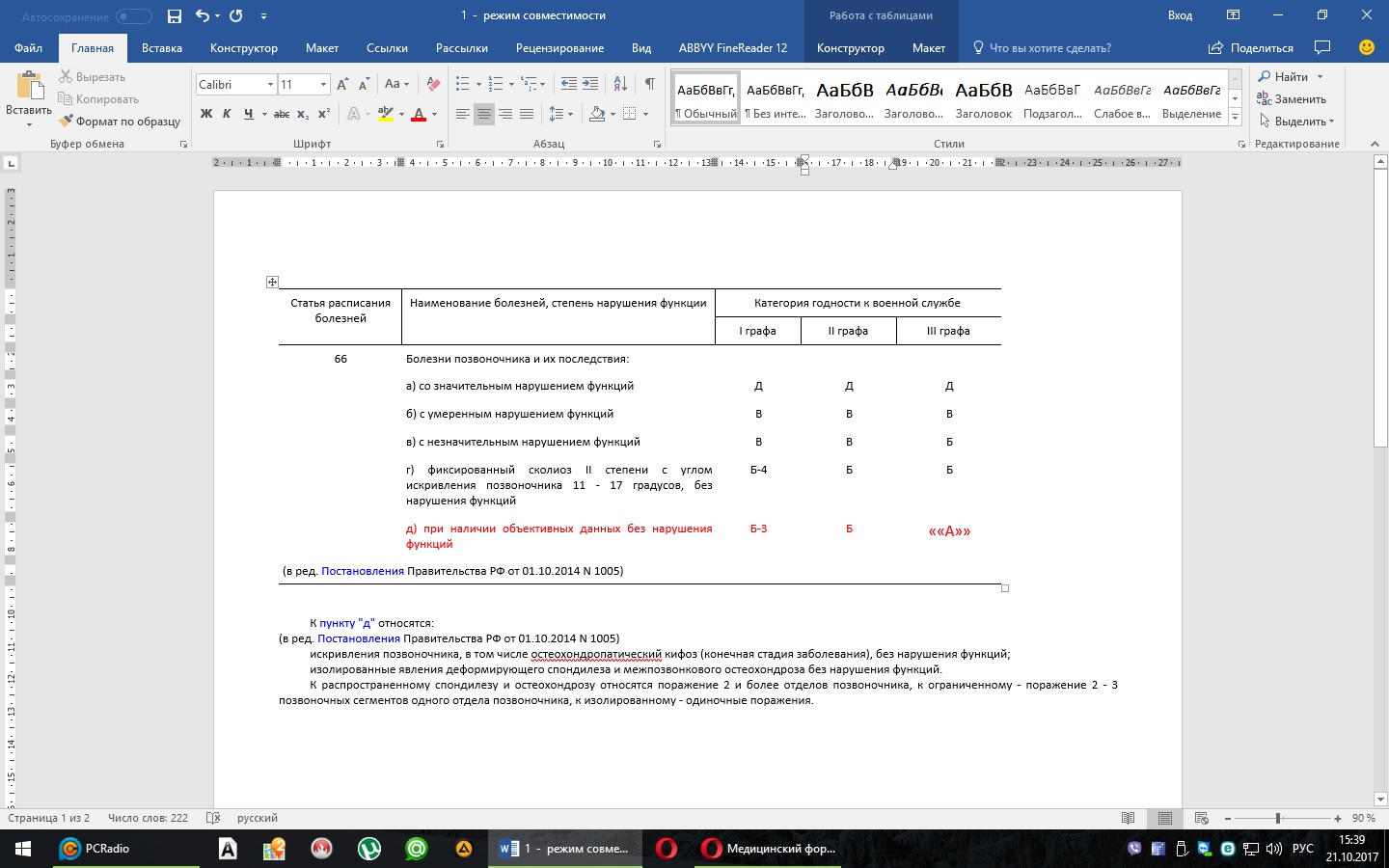Open the Opera icon in taskbar
1389x868 pixels.
[666, 849]
